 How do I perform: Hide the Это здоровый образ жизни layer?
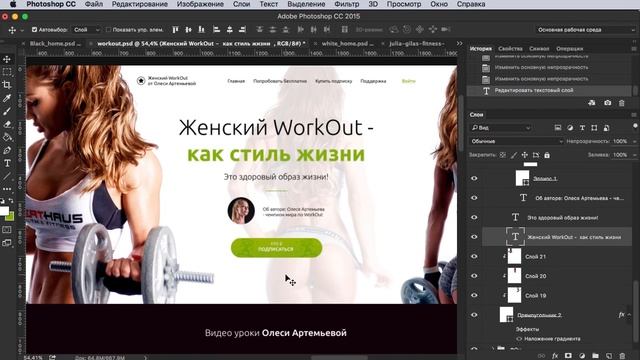point(474,218)
